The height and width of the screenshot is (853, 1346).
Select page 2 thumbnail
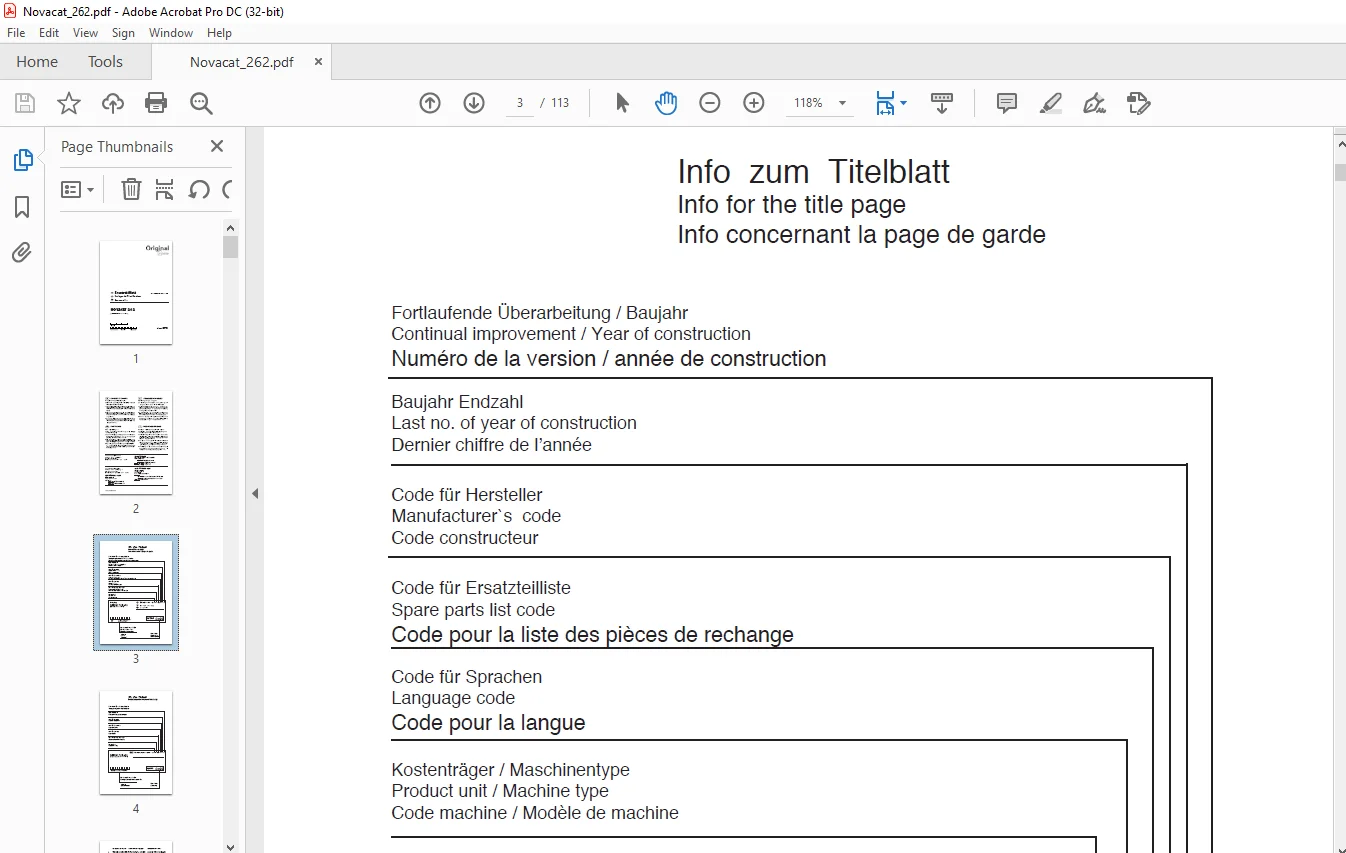click(x=136, y=442)
